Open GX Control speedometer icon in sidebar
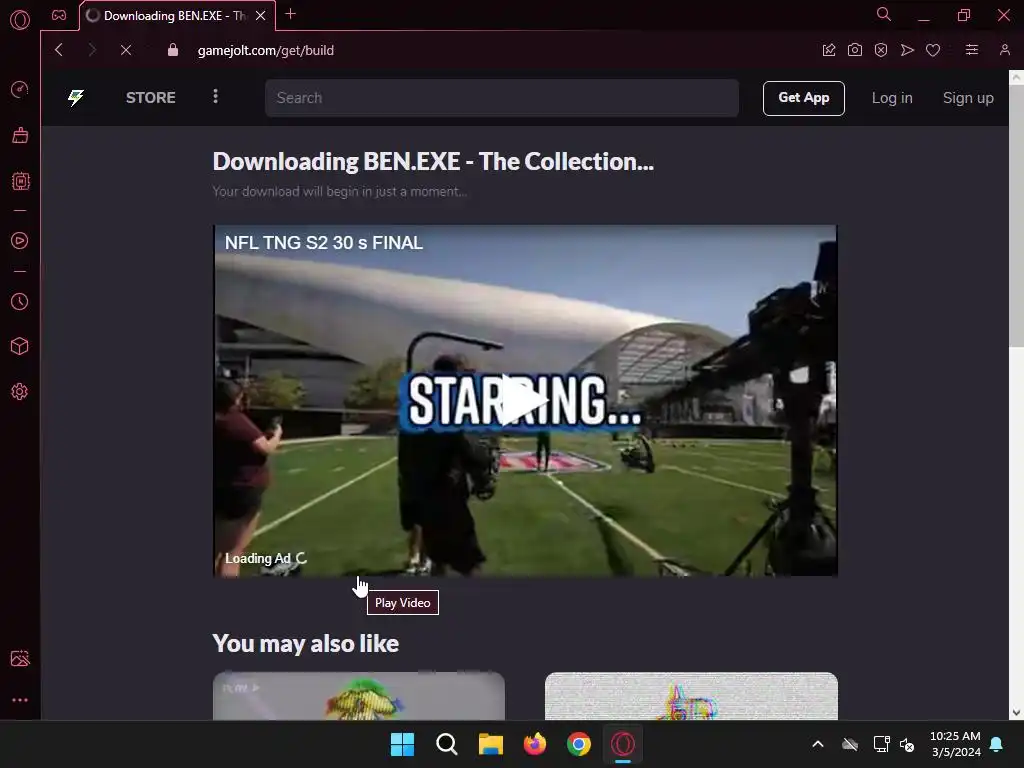The width and height of the screenshot is (1024, 768). [20, 89]
